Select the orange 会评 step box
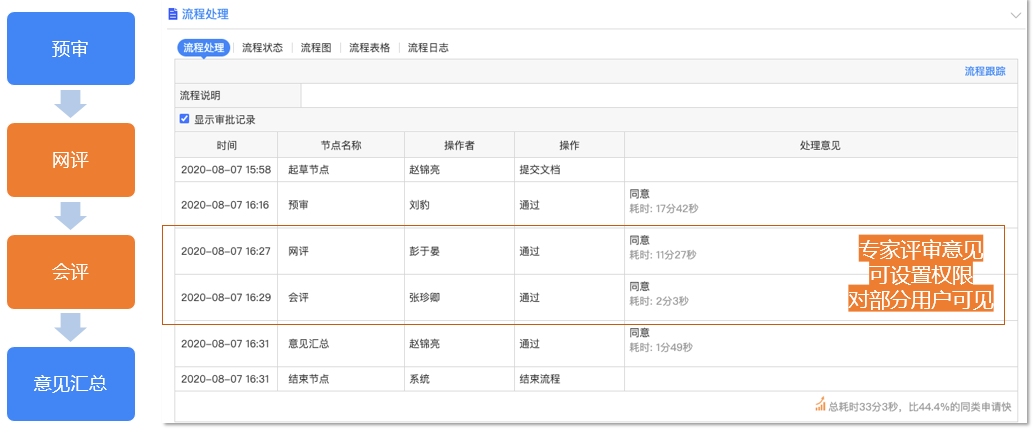Viewport: 1035px width, 436px height. [71, 272]
